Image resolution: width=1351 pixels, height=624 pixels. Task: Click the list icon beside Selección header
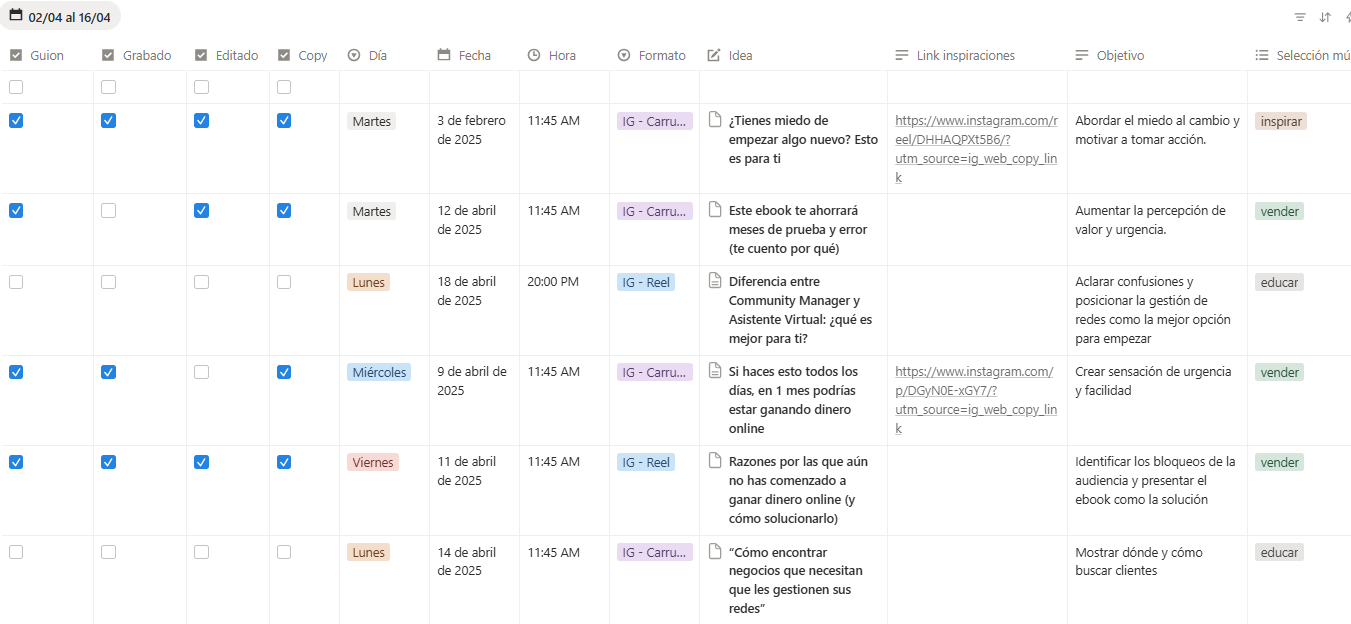1262,55
